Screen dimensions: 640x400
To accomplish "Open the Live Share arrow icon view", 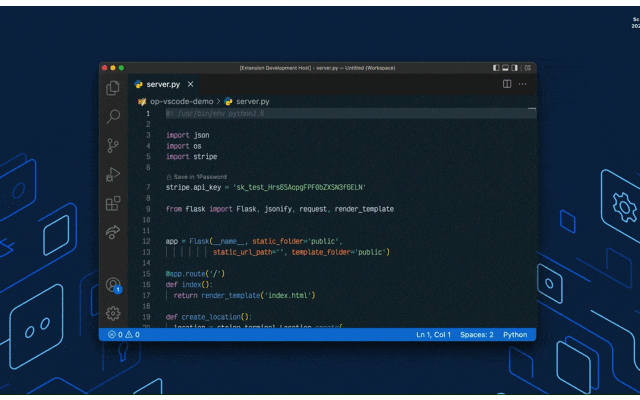I will [x=113, y=232].
